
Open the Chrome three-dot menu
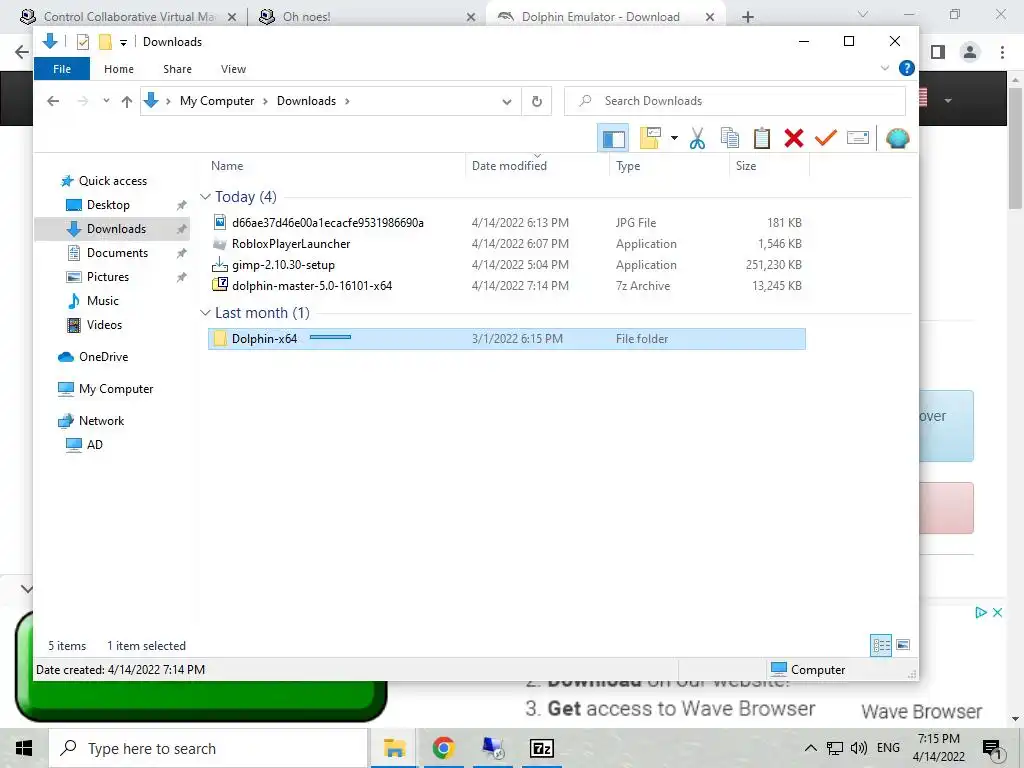click(1002, 52)
